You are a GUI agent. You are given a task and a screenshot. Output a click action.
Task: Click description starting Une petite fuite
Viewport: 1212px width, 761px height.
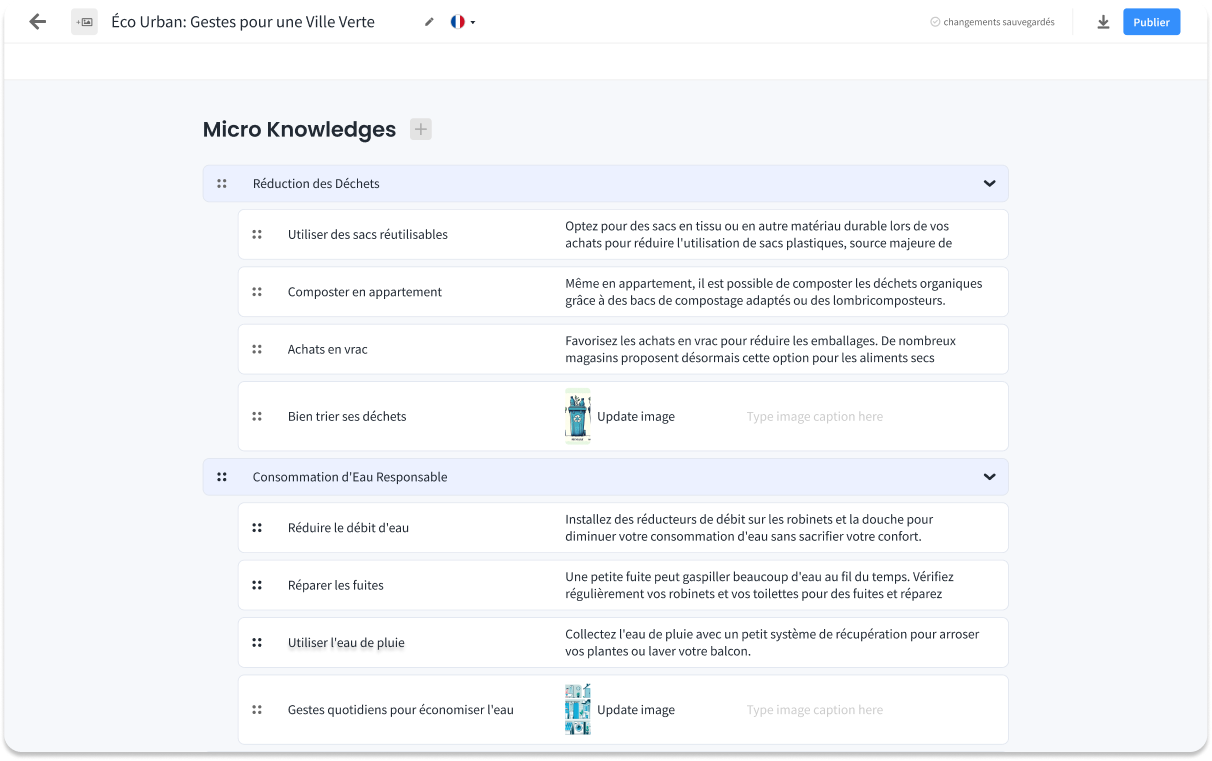coord(760,585)
